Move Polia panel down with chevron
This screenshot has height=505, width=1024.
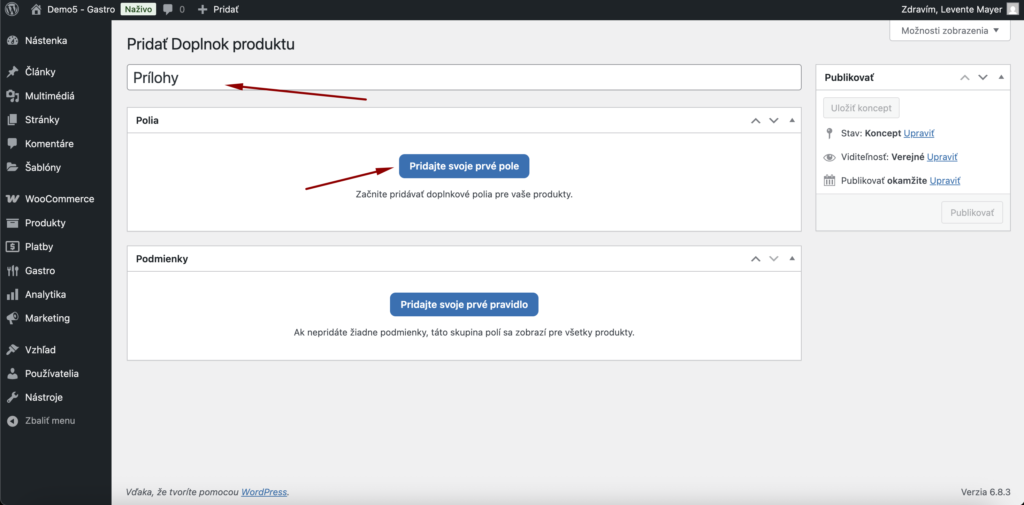pyautogui.click(x=773, y=120)
